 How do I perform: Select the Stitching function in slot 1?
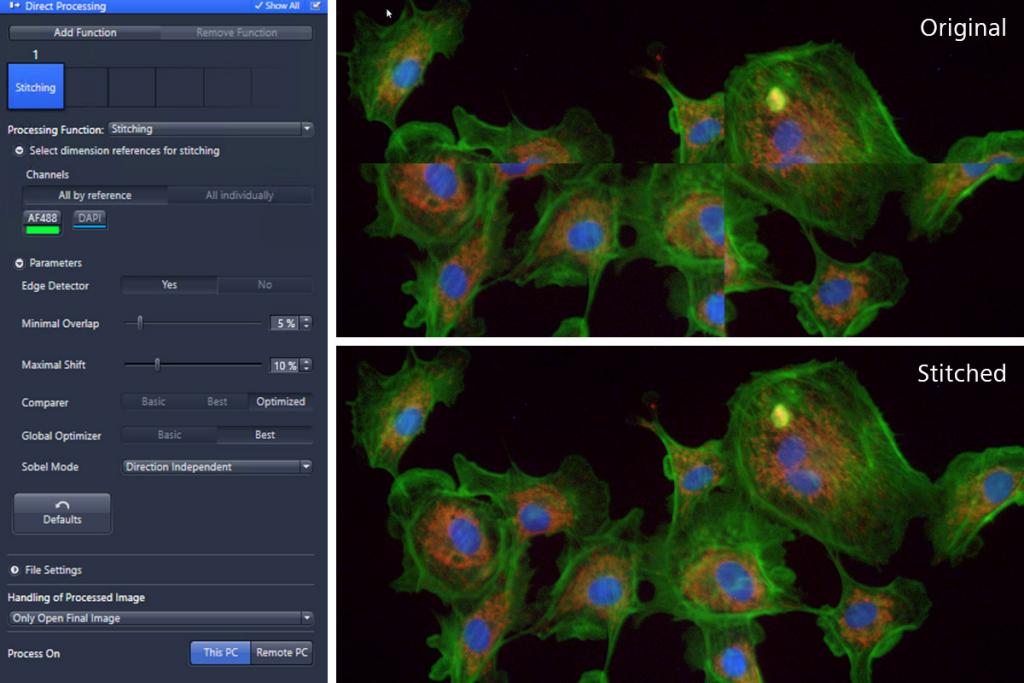click(35, 87)
